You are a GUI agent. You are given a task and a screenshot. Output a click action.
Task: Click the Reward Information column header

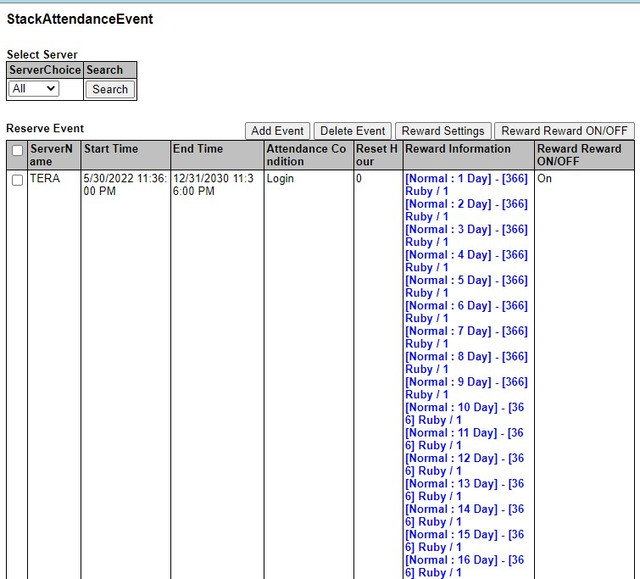469,155
